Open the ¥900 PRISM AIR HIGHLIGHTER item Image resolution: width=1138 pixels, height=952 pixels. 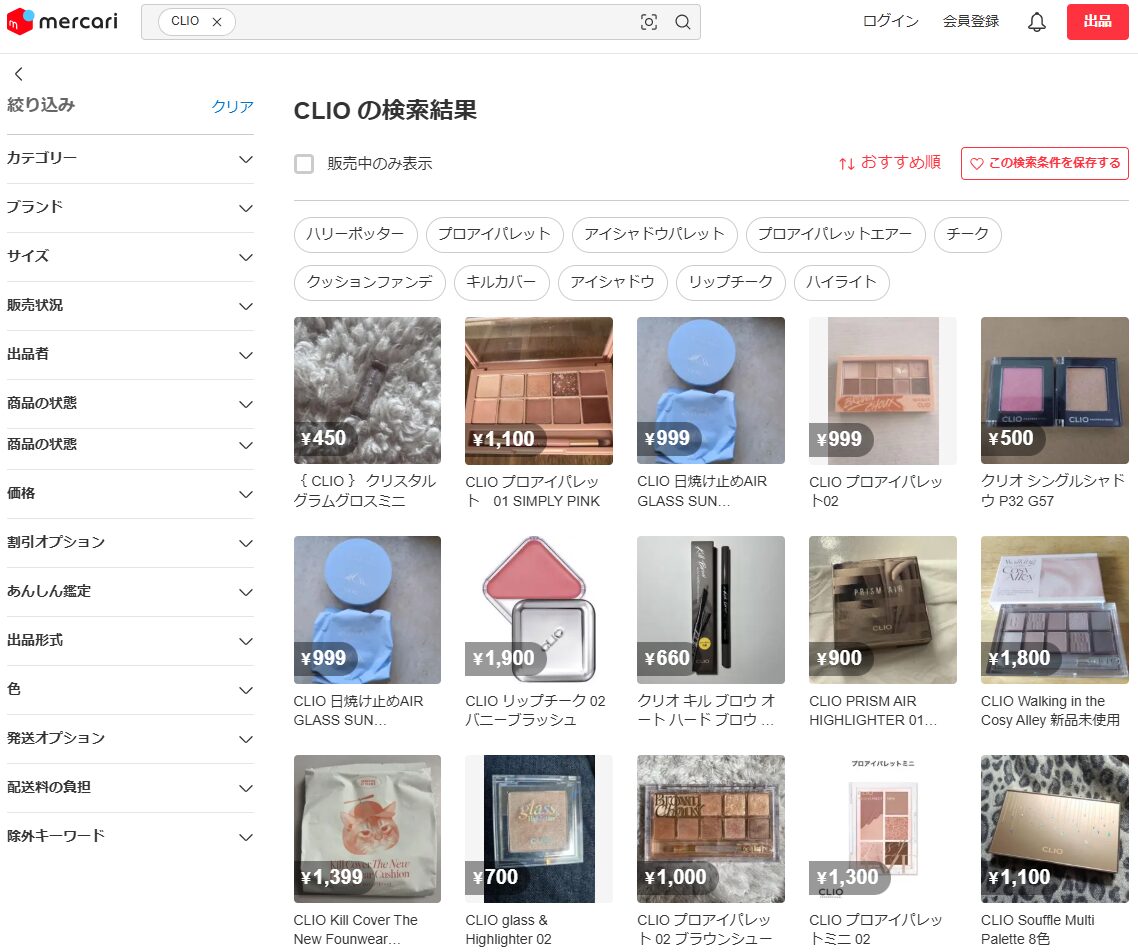click(883, 633)
